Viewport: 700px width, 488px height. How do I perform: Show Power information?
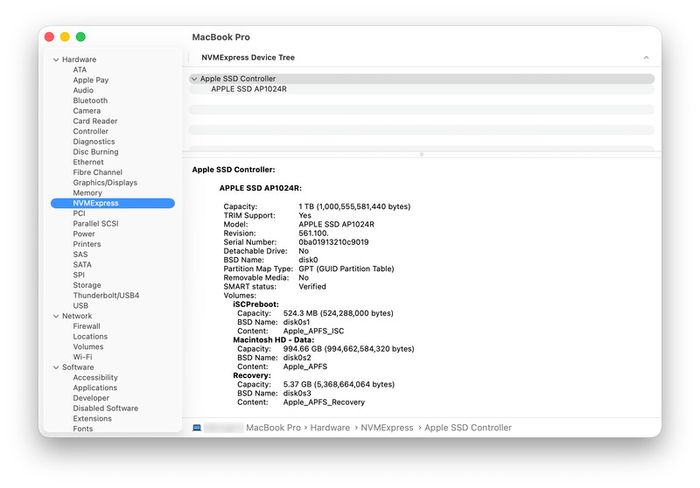pyautogui.click(x=84, y=234)
